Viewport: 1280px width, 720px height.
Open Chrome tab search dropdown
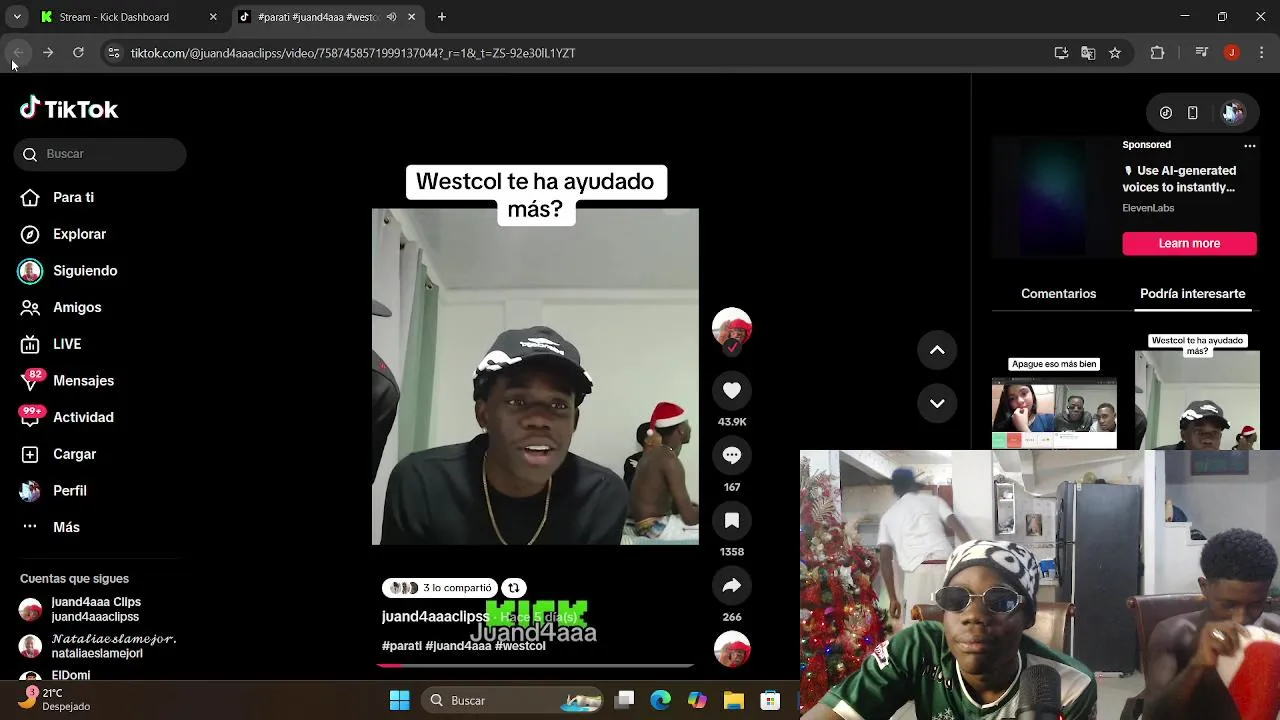tap(17, 17)
